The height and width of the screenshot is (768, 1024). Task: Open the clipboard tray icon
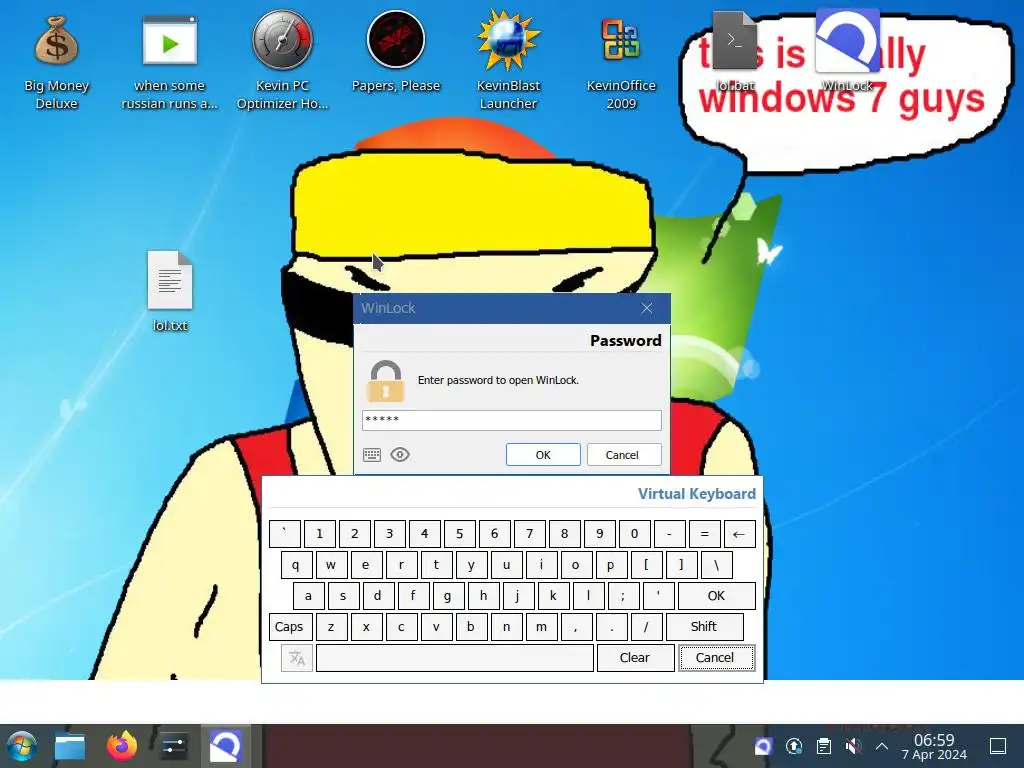click(x=824, y=746)
